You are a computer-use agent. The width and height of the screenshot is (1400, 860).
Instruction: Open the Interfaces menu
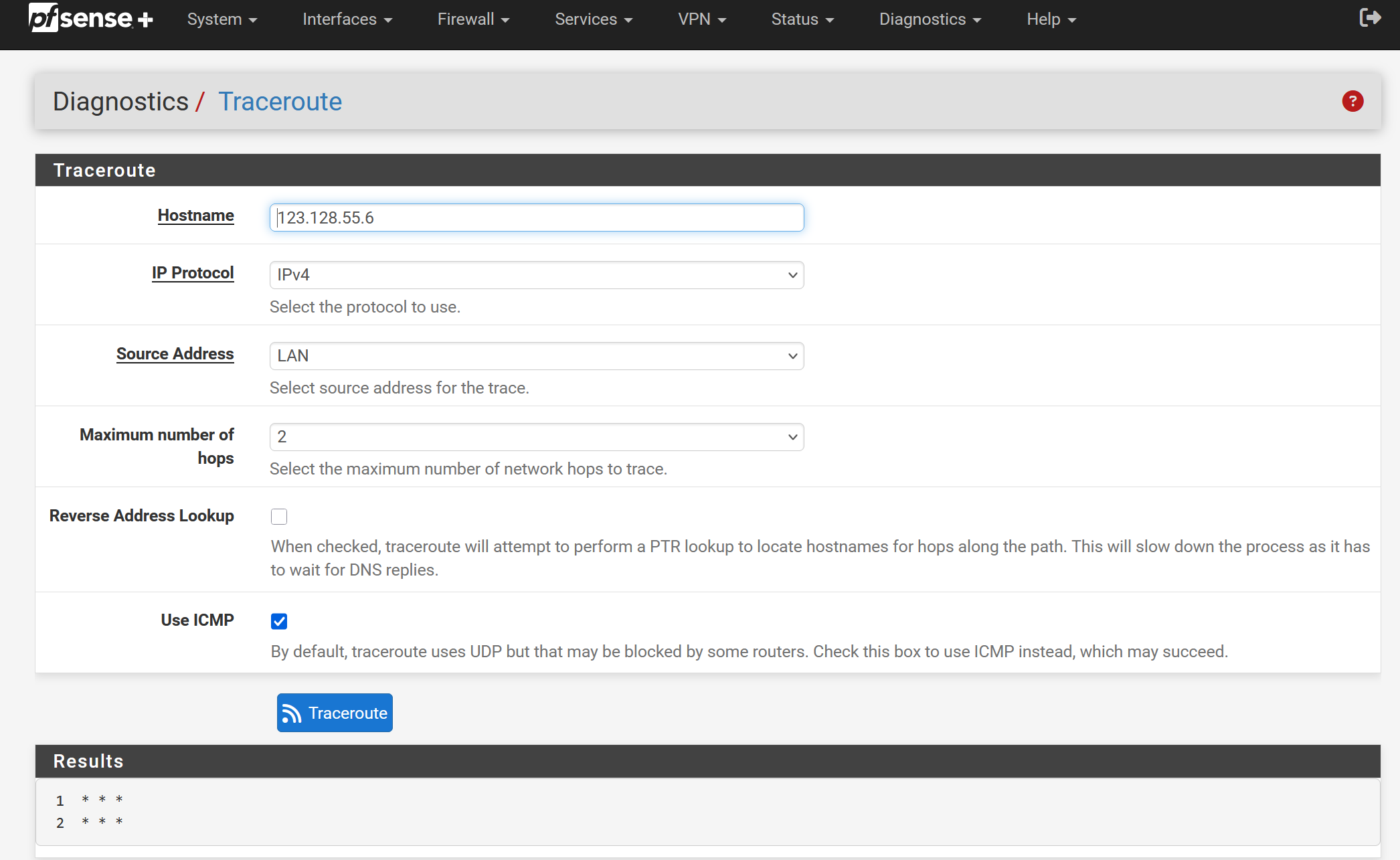click(347, 19)
